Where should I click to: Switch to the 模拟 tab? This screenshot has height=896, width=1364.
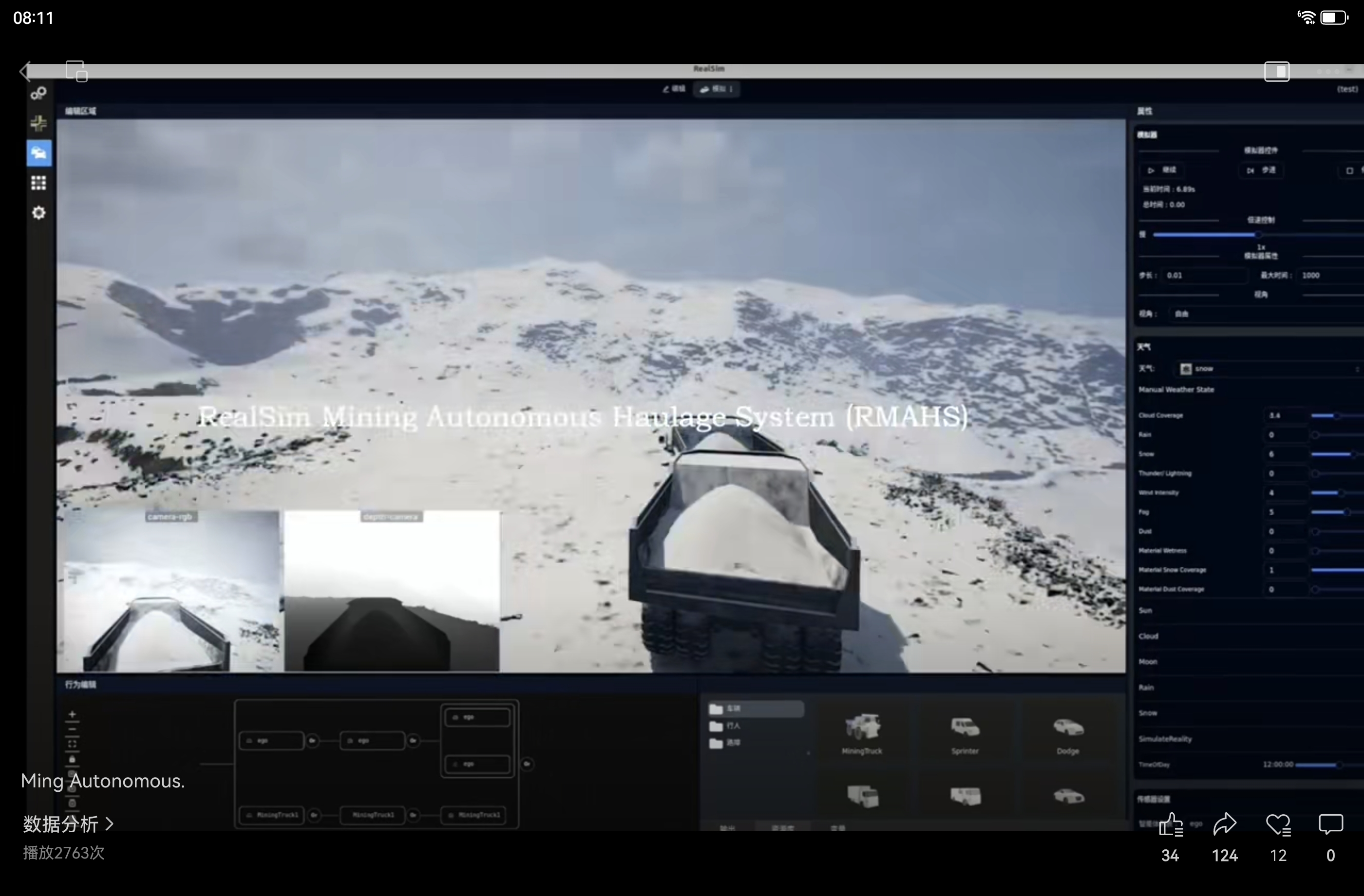click(x=717, y=89)
